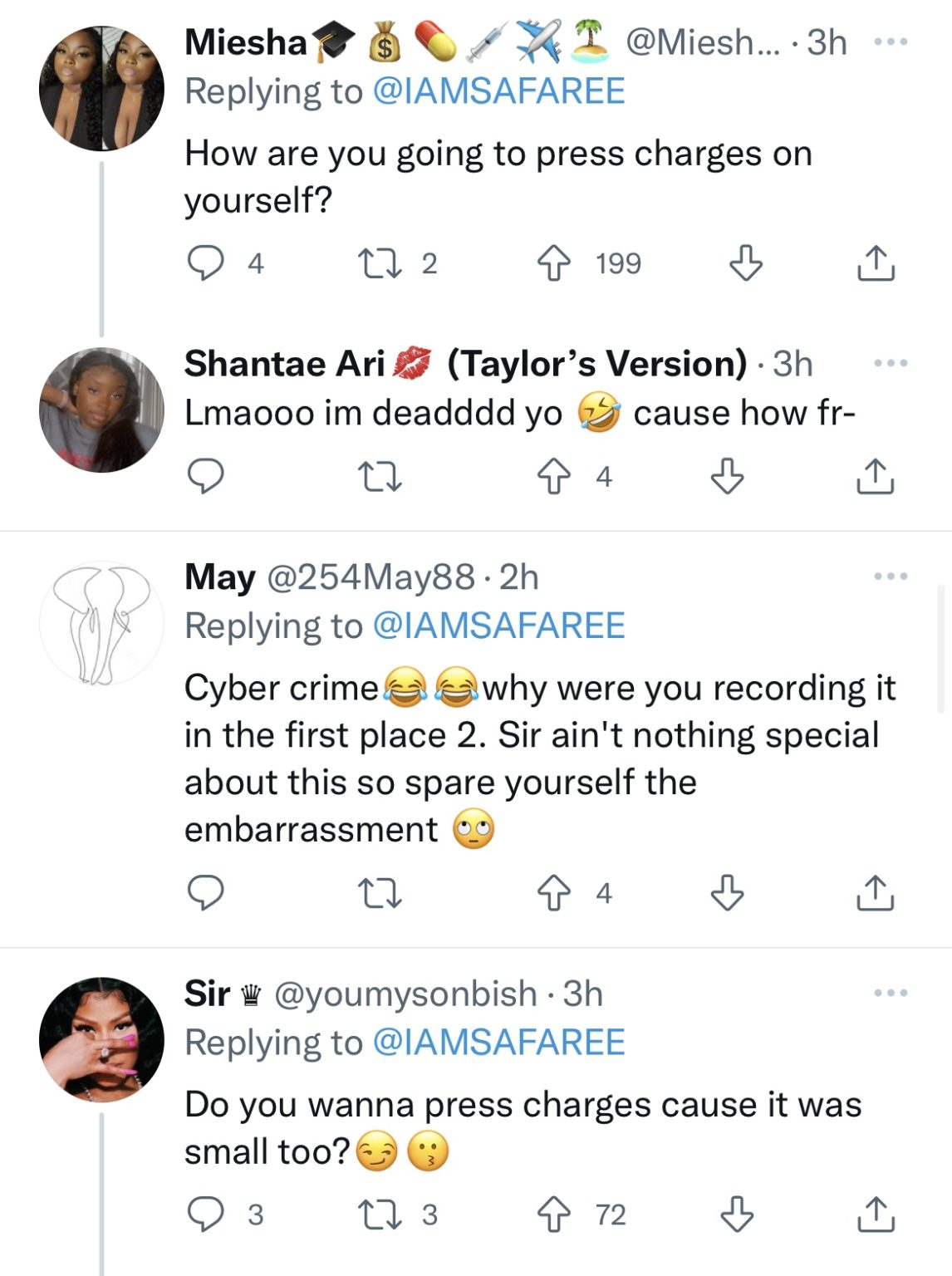Upvote Miesha's tweet showing 199
This screenshot has width=952, height=1276.
[x=554, y=263]
